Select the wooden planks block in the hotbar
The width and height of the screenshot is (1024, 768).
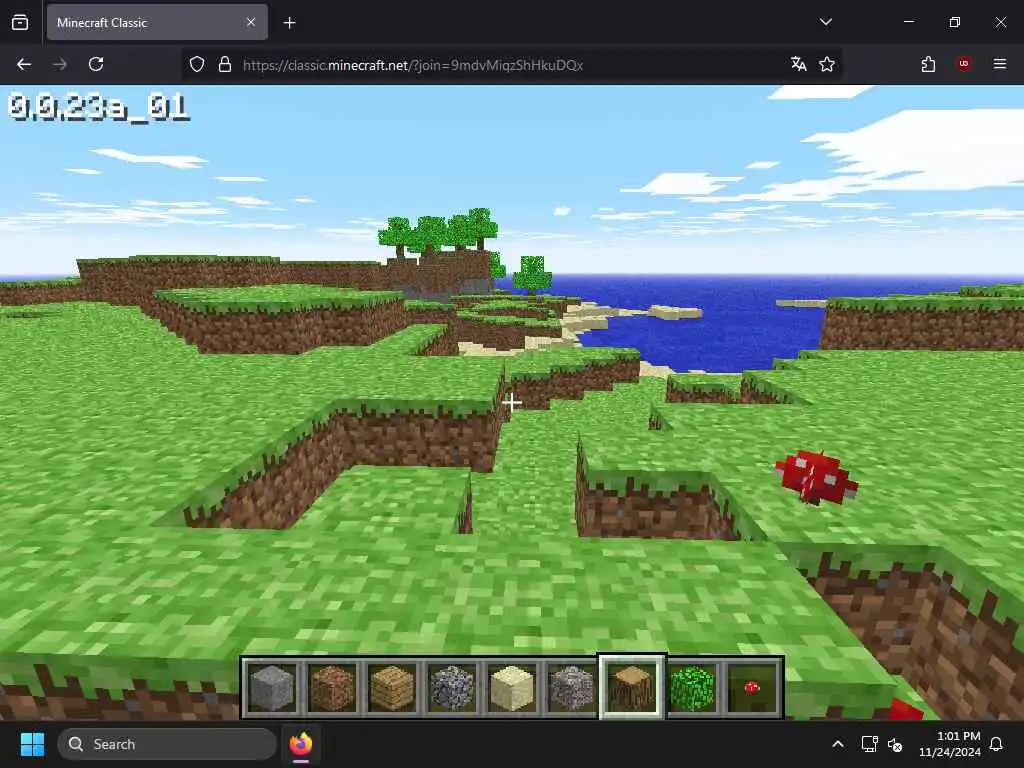tap(392, 688)
